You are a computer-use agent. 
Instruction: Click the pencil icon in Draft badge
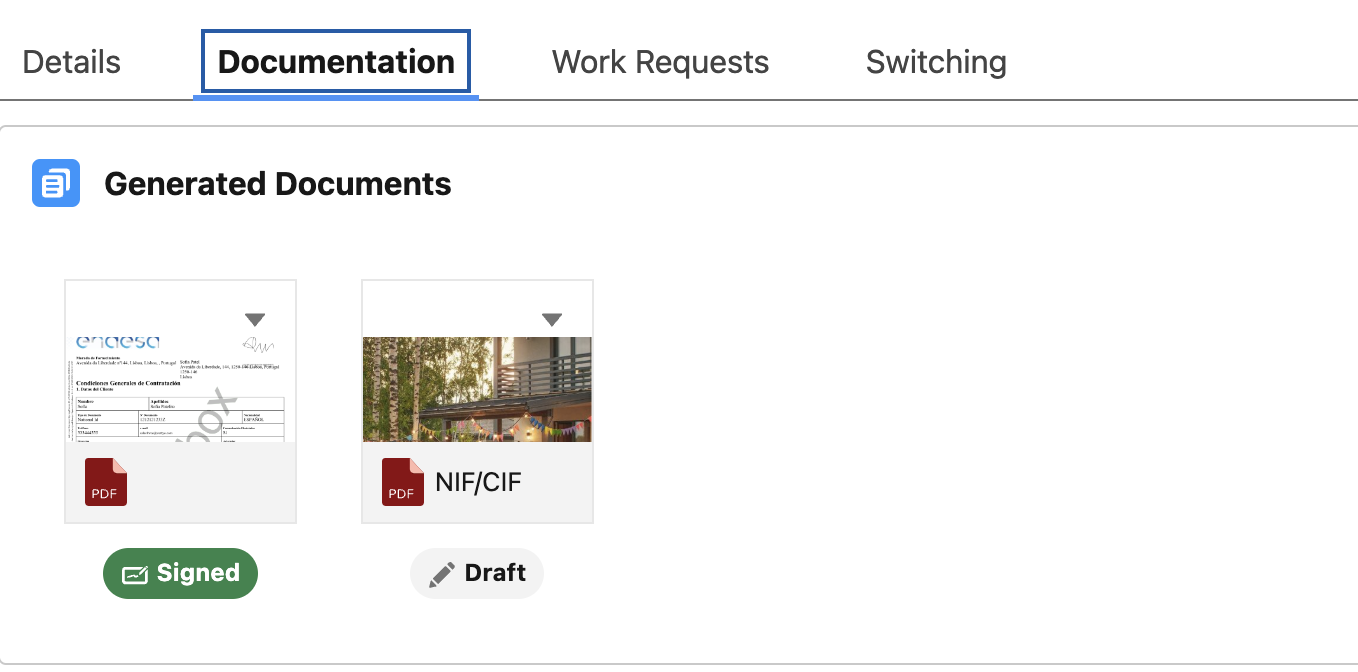[x=441, y=574]
